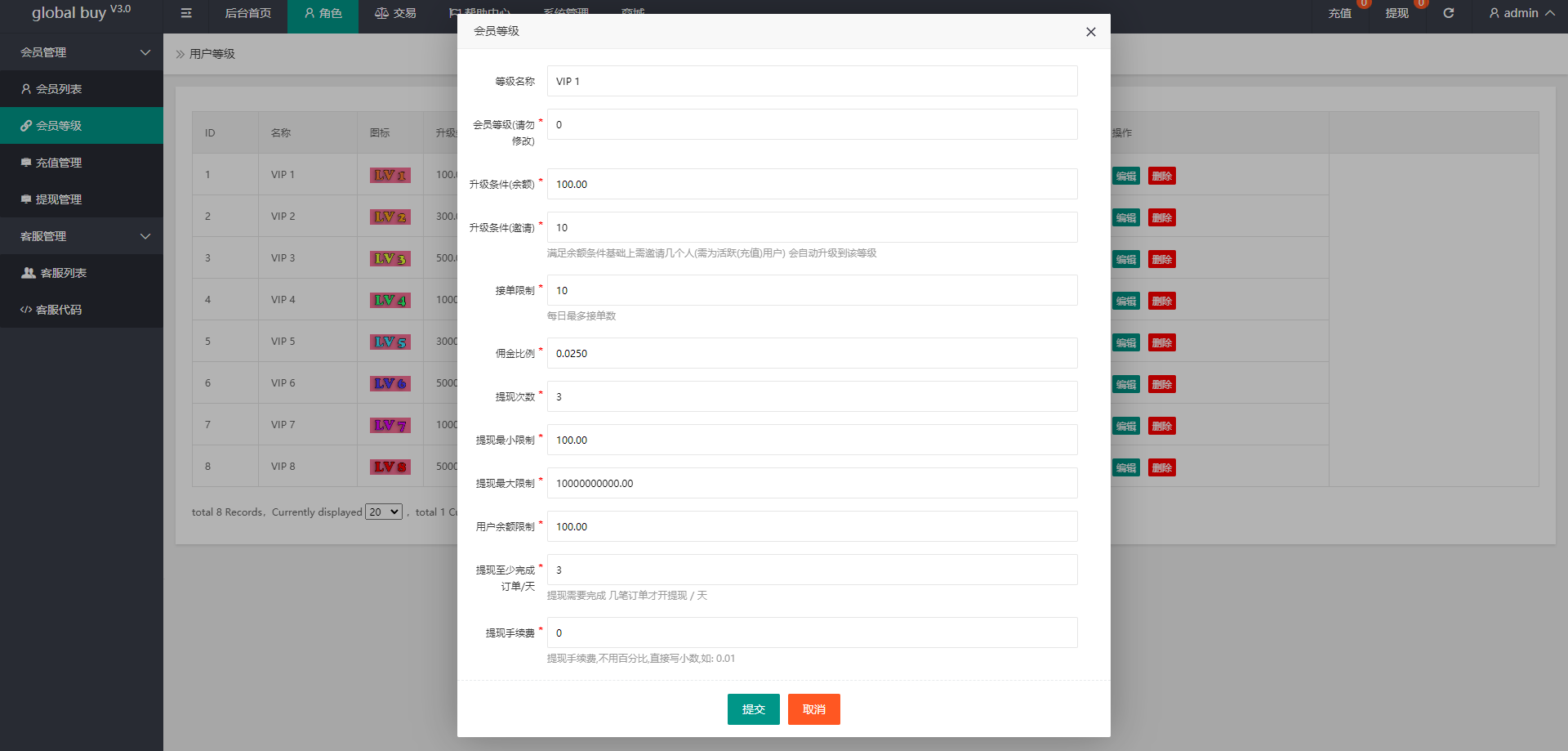The width and height of the screenshot is (1568, 751).
Task: Open 会员列表 in the sidebar
Action: point(59,89)
